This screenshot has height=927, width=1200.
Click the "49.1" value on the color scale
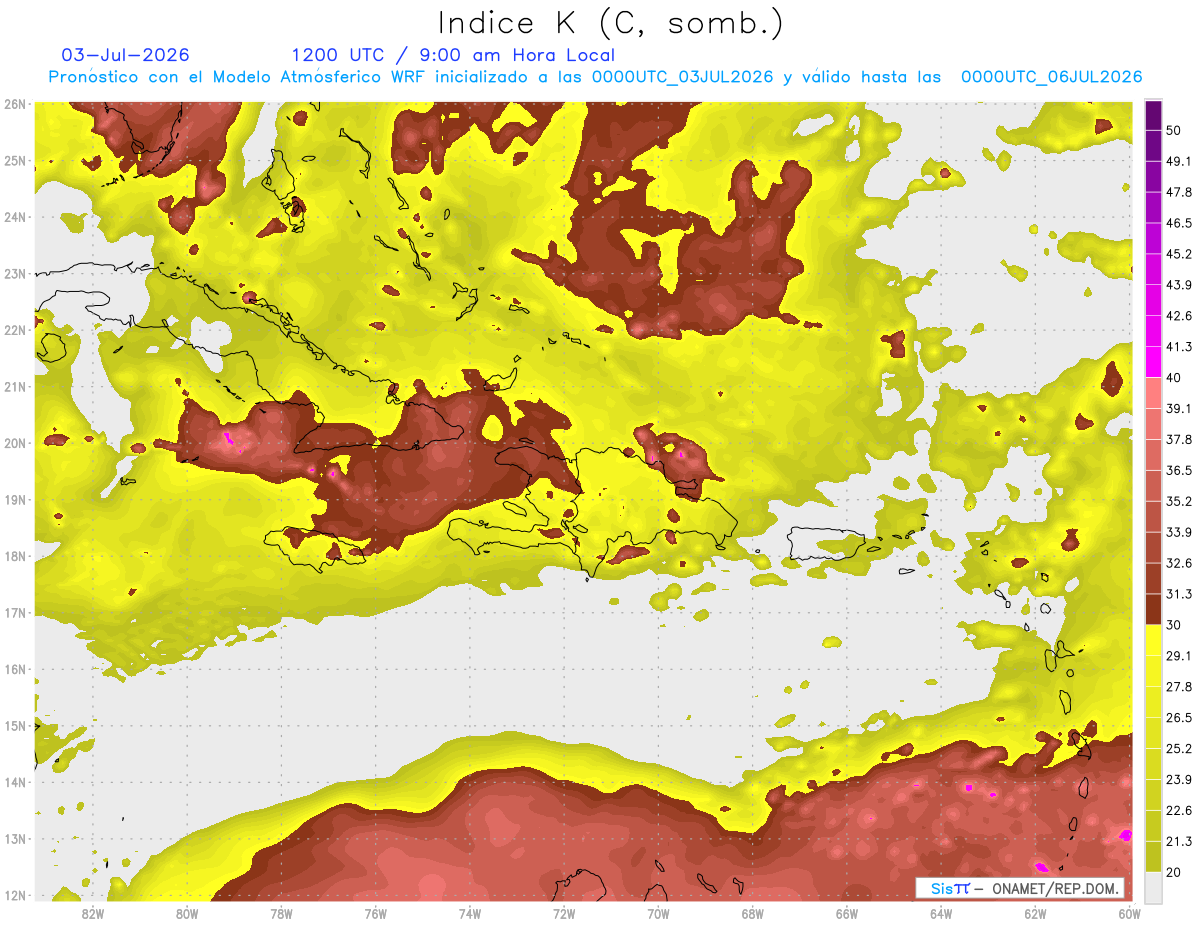[1178, 160]
